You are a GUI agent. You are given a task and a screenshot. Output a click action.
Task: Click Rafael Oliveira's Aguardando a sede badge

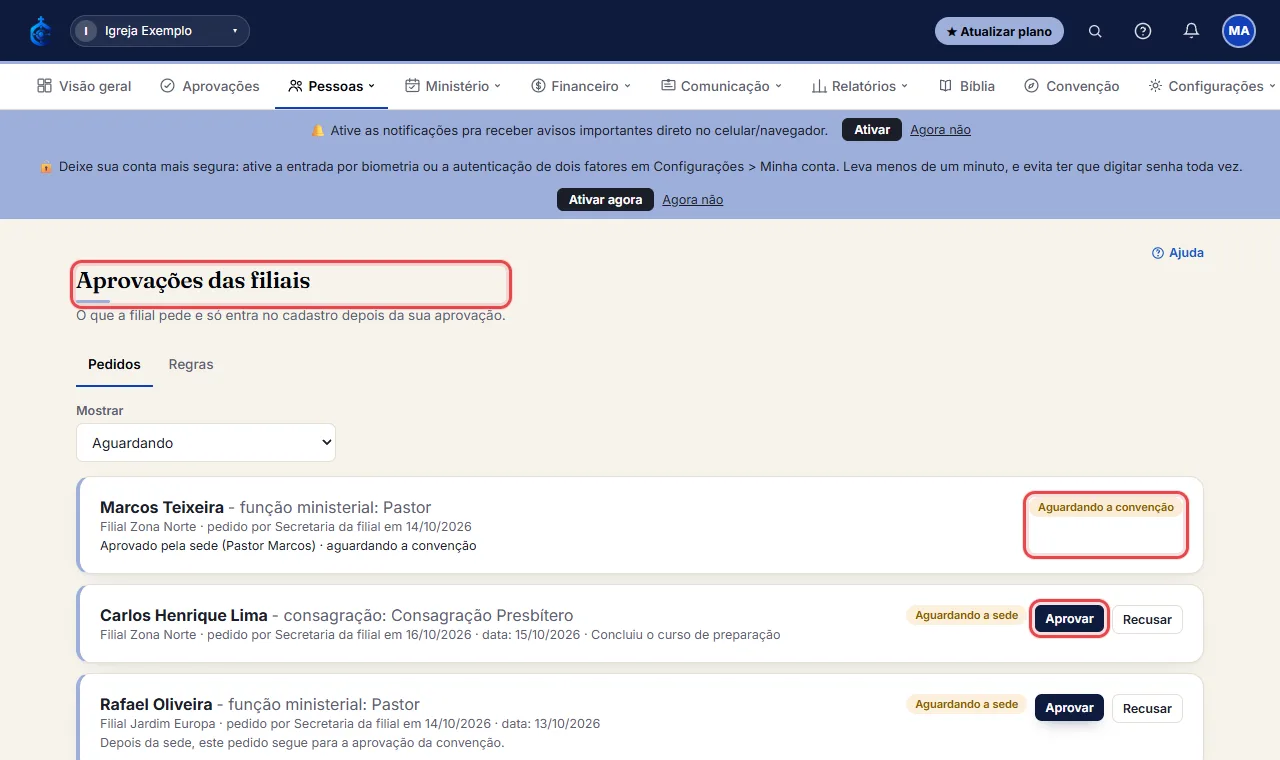pos(966,704)
